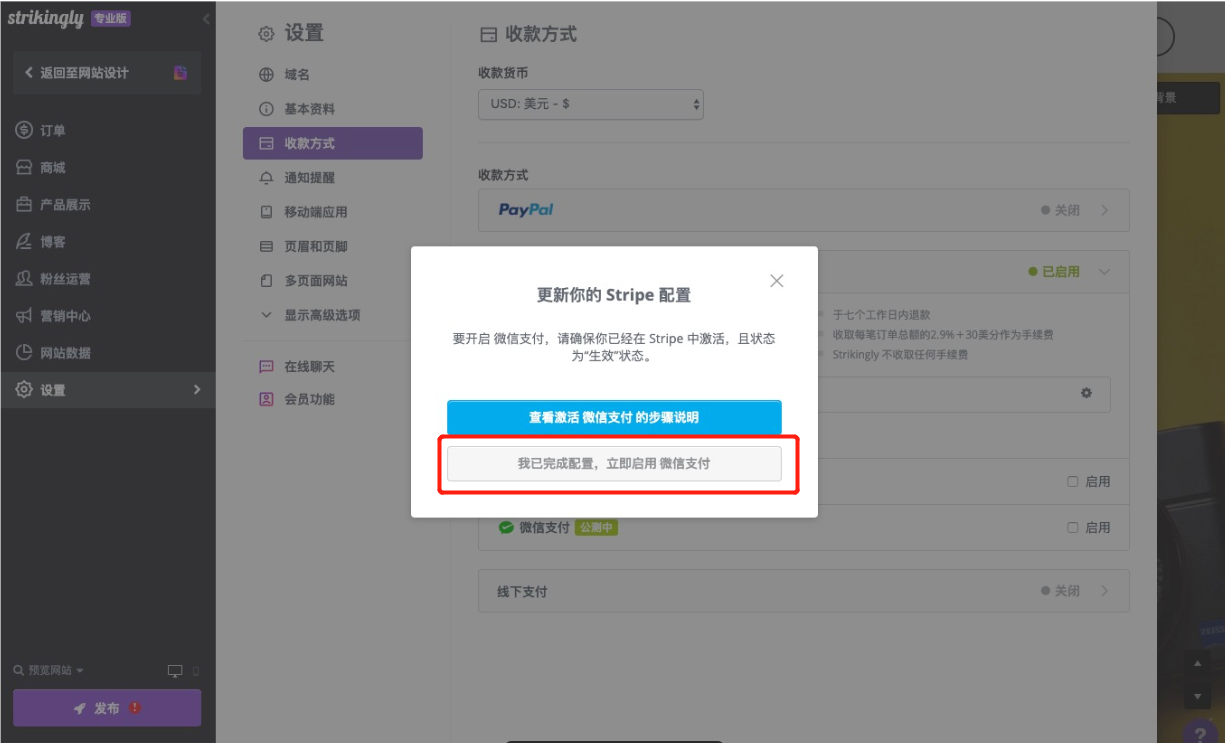Click the 域名 globe icon
1225x743 pixels.
point(266,75)
